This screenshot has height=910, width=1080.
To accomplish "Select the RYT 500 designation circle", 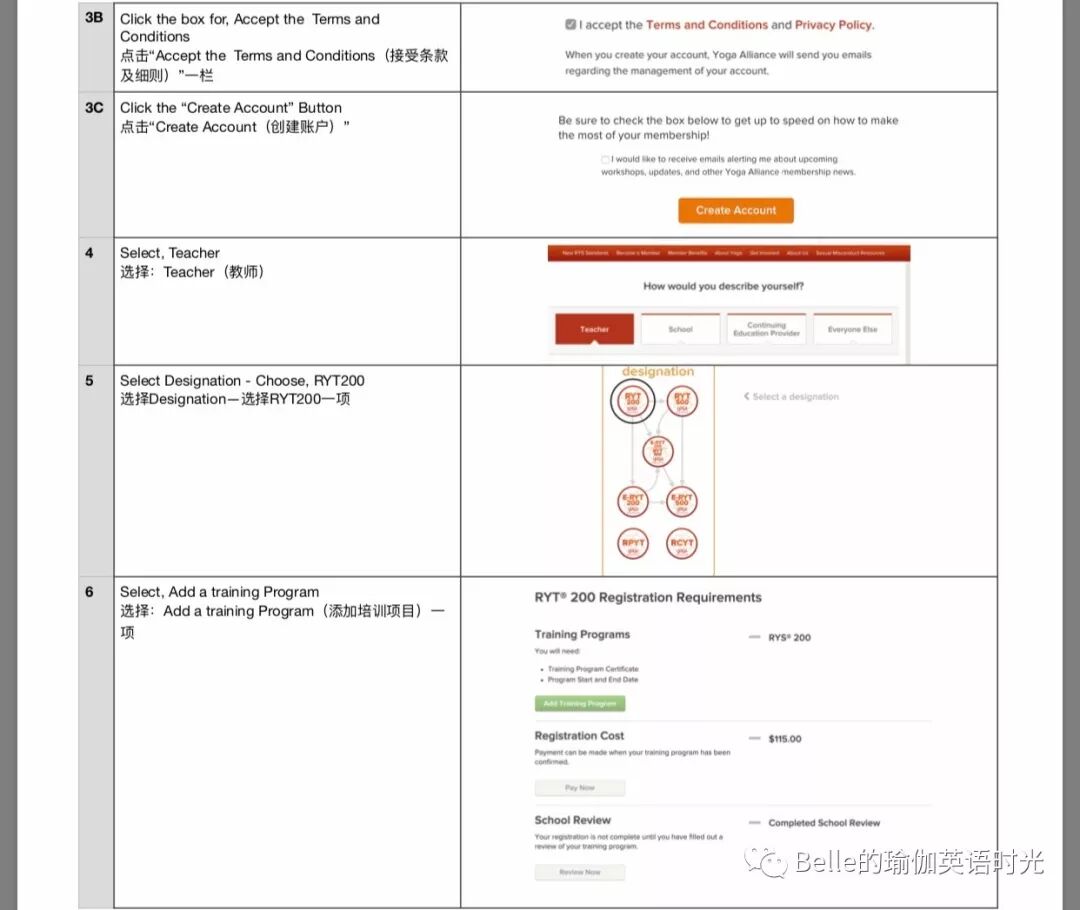I will click(x=682, y=400).
